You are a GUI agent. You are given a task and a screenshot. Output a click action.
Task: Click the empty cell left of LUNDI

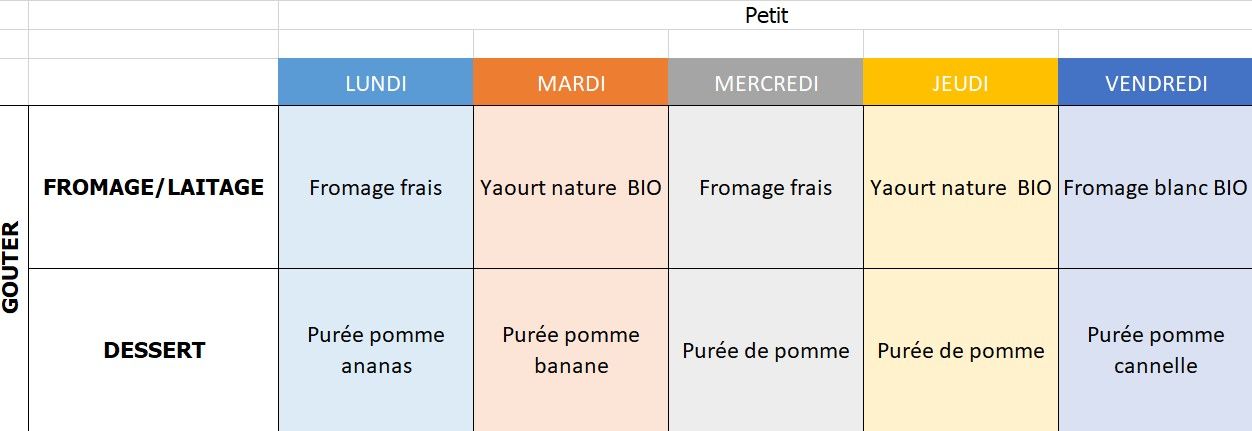pyautogui.click(x=154, y=83)
